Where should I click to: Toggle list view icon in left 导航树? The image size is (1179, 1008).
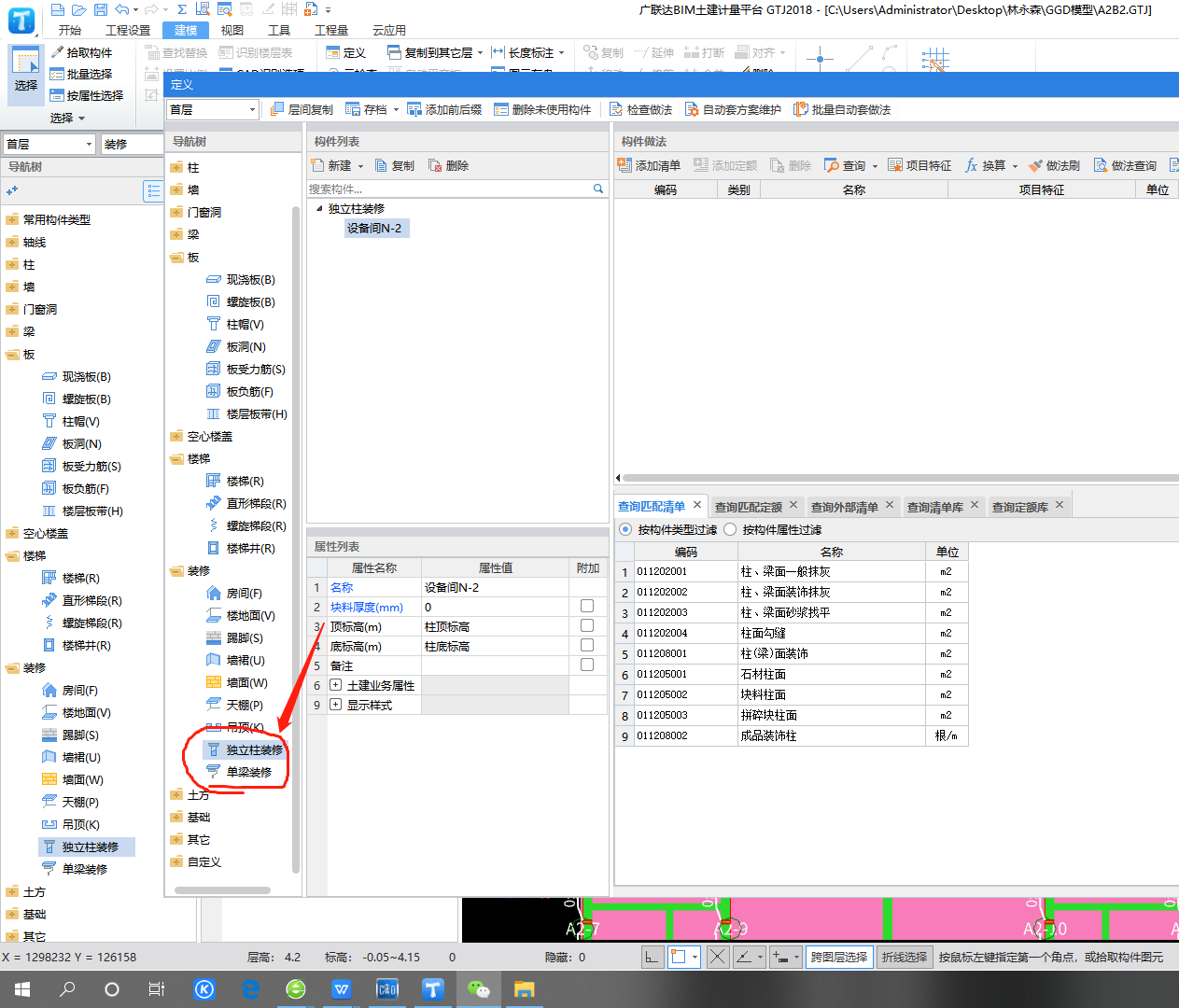[x=153, y=190]
